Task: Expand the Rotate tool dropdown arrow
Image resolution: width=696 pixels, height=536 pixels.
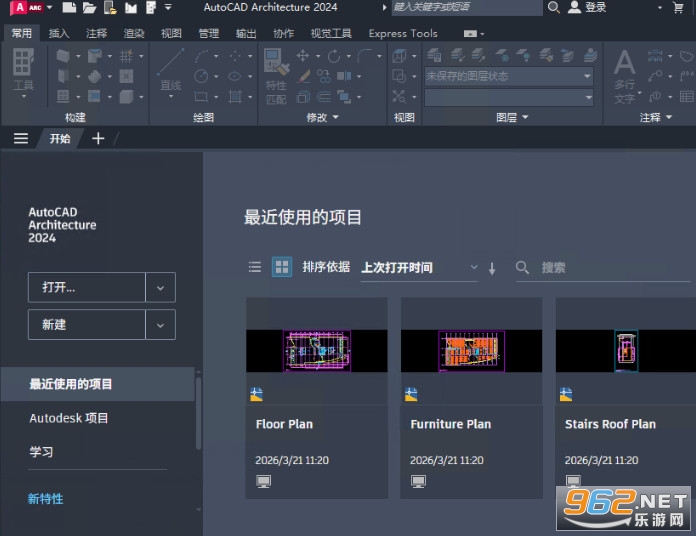Action: pyautogui.click(x=348, y=56)
